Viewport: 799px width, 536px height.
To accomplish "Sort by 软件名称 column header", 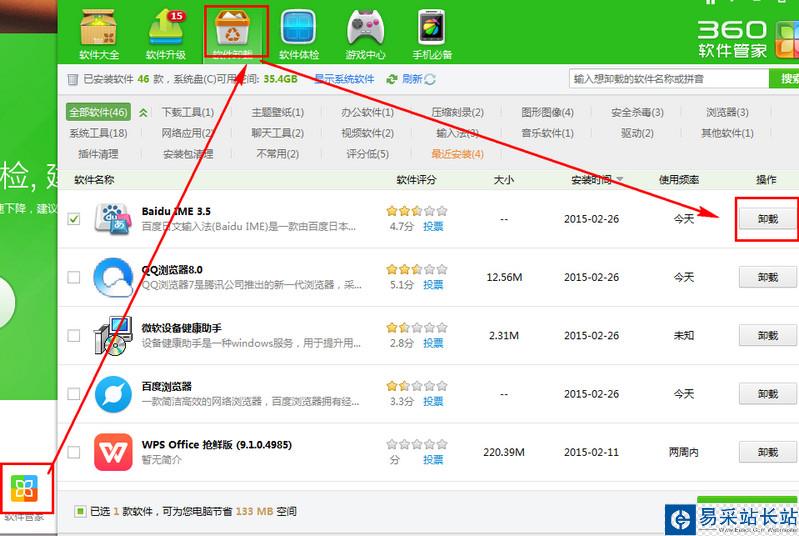I will pyautogui.click(x=94, y=179).
